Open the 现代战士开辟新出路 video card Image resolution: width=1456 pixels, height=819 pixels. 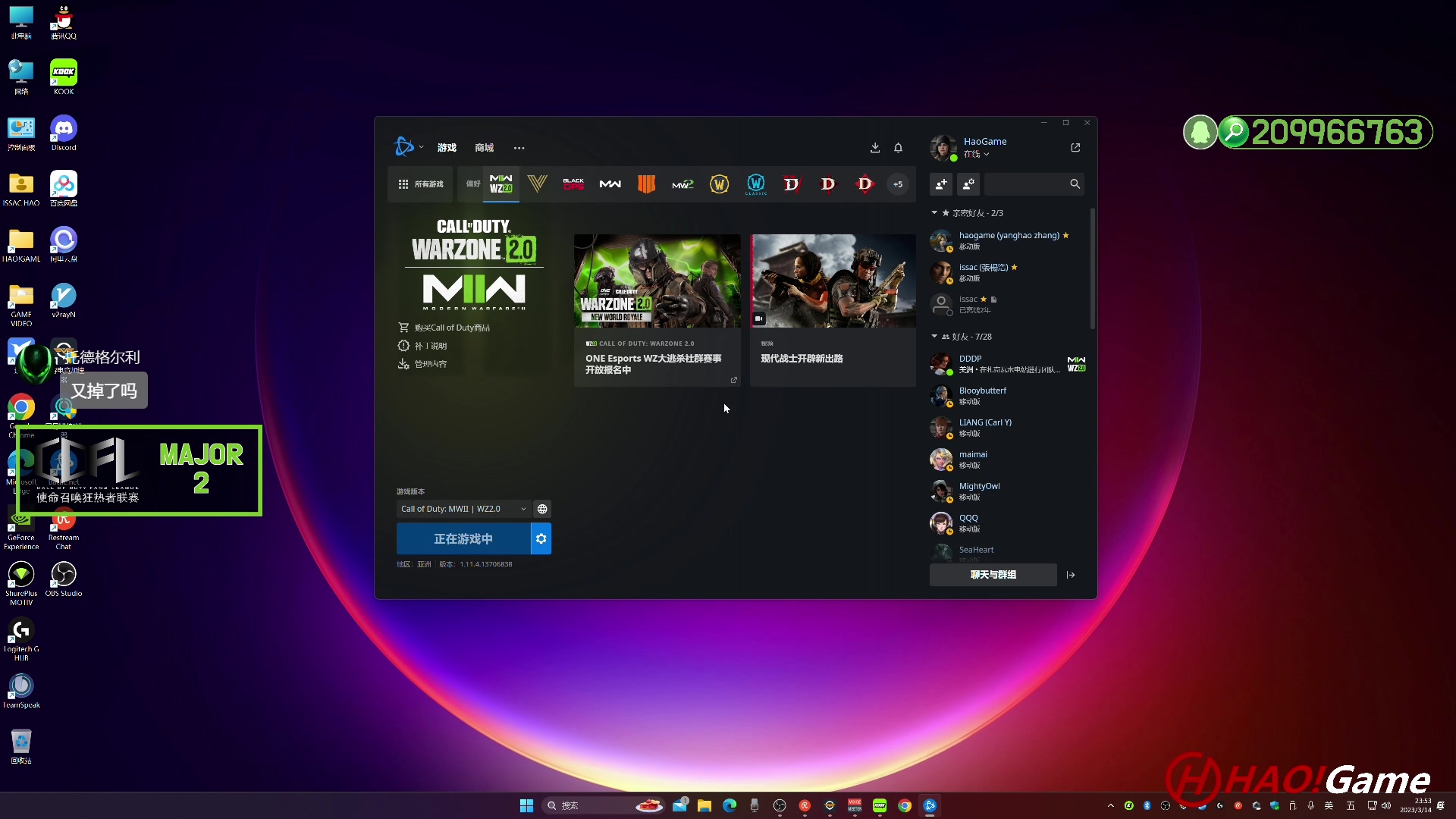click(x=833, y=310)
